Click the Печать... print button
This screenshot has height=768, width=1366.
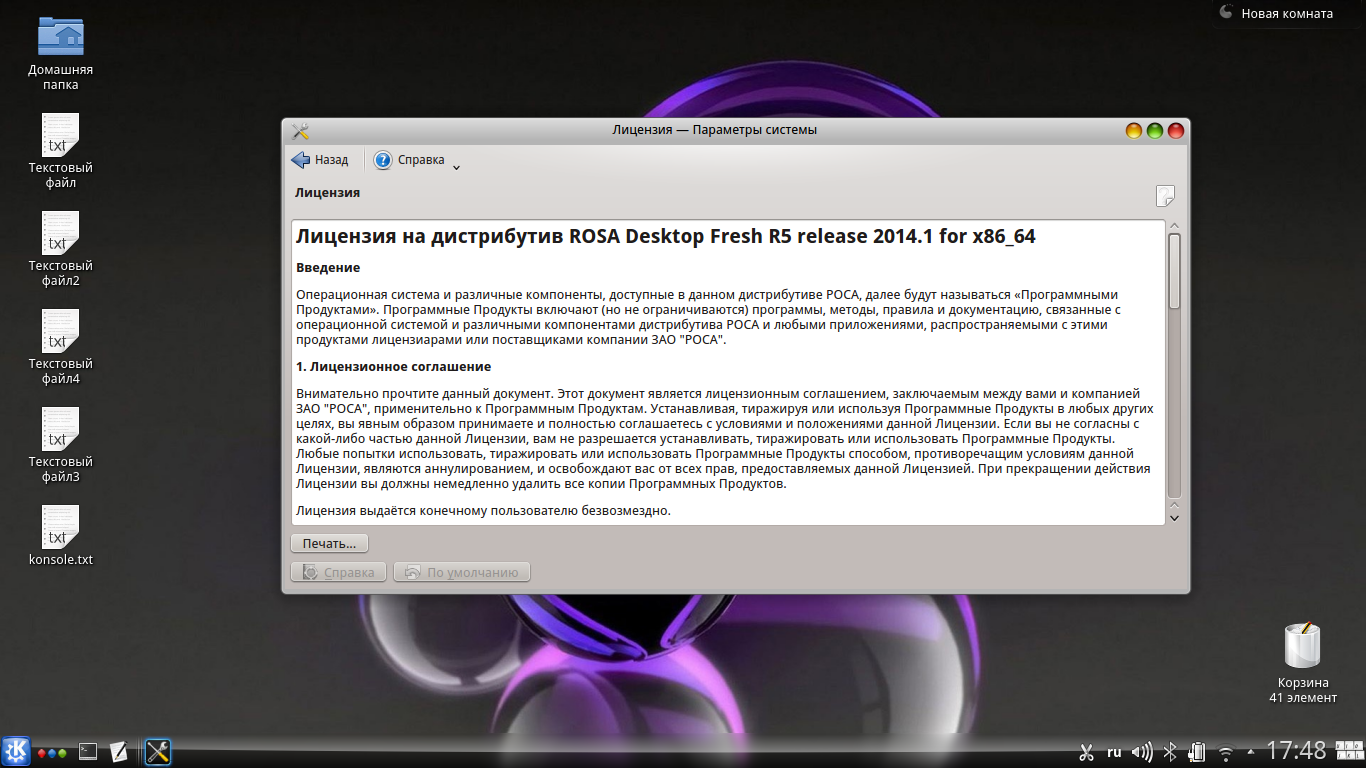(329, 544)
